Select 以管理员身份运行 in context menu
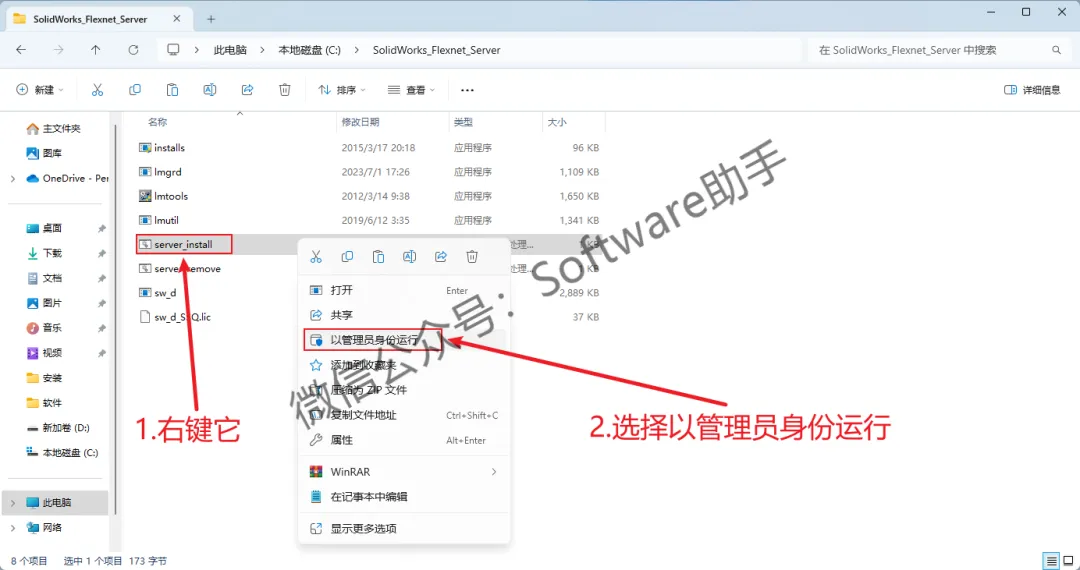 point(404,339)
